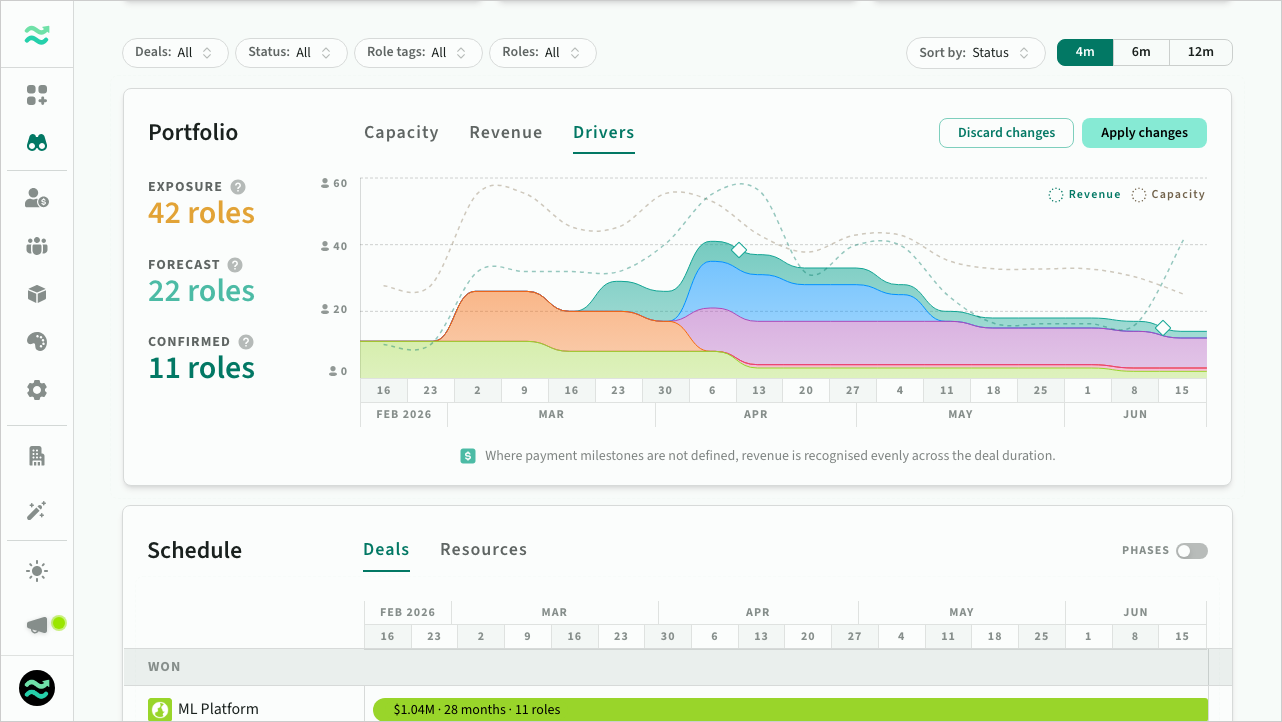1282x722 pixels.
Task: Open the Role tags filter dropdown
Action: tap(418, 53)
